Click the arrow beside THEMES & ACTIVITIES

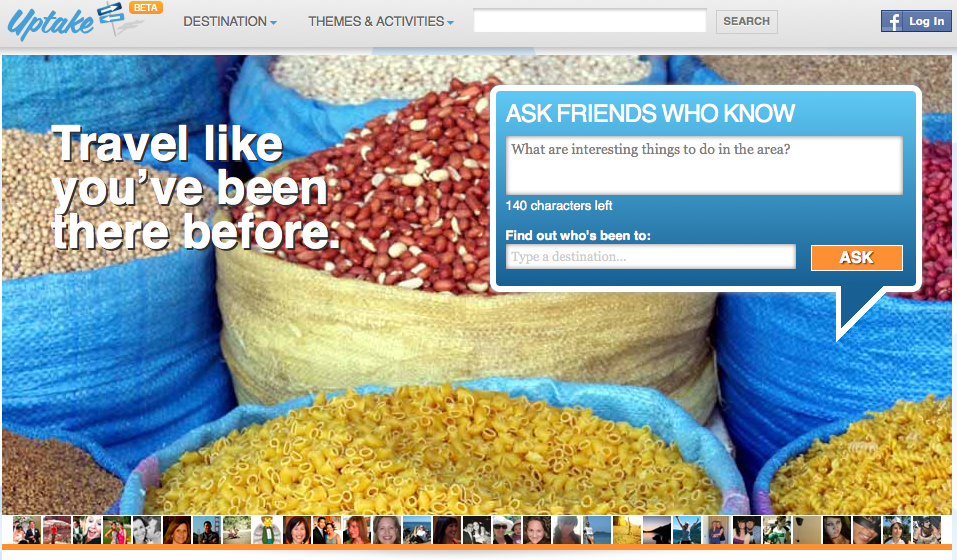pos(450,23)
